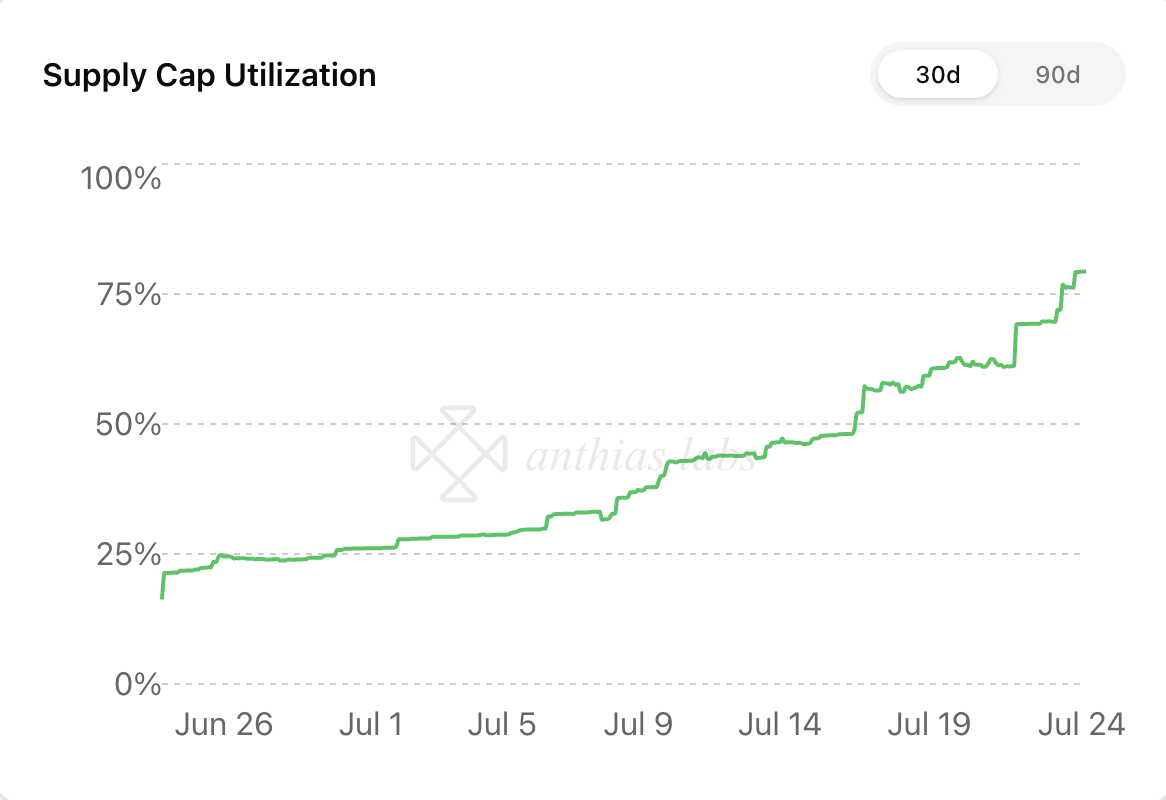1166x800 pixels.
Task: Select the 30d time range
Action: [x=938, y=75]
